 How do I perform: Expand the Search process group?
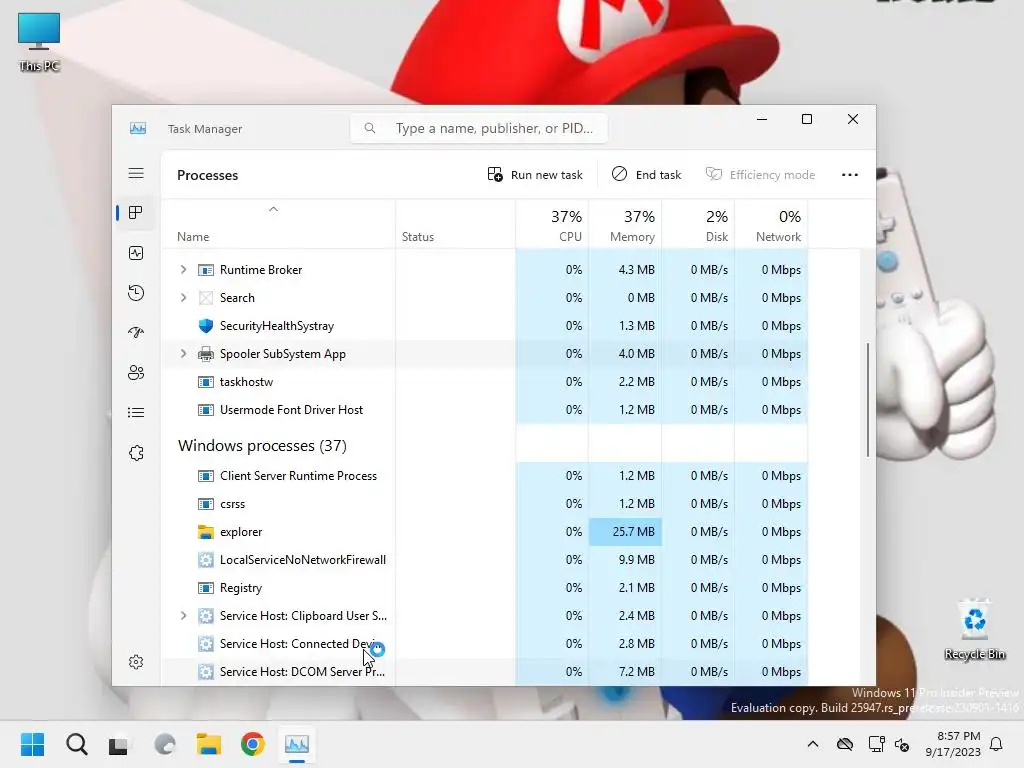pyautogui.click(x=184, y=298)
